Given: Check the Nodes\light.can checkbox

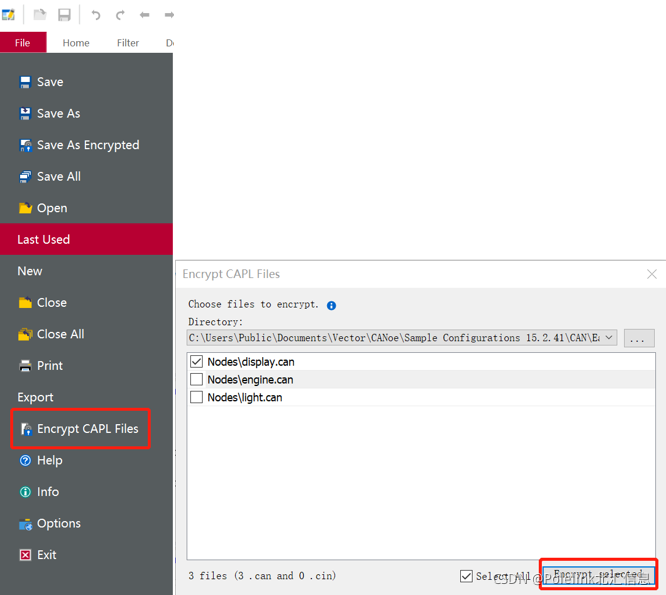Looking at the screenshot, I should (x=196, y=397).
